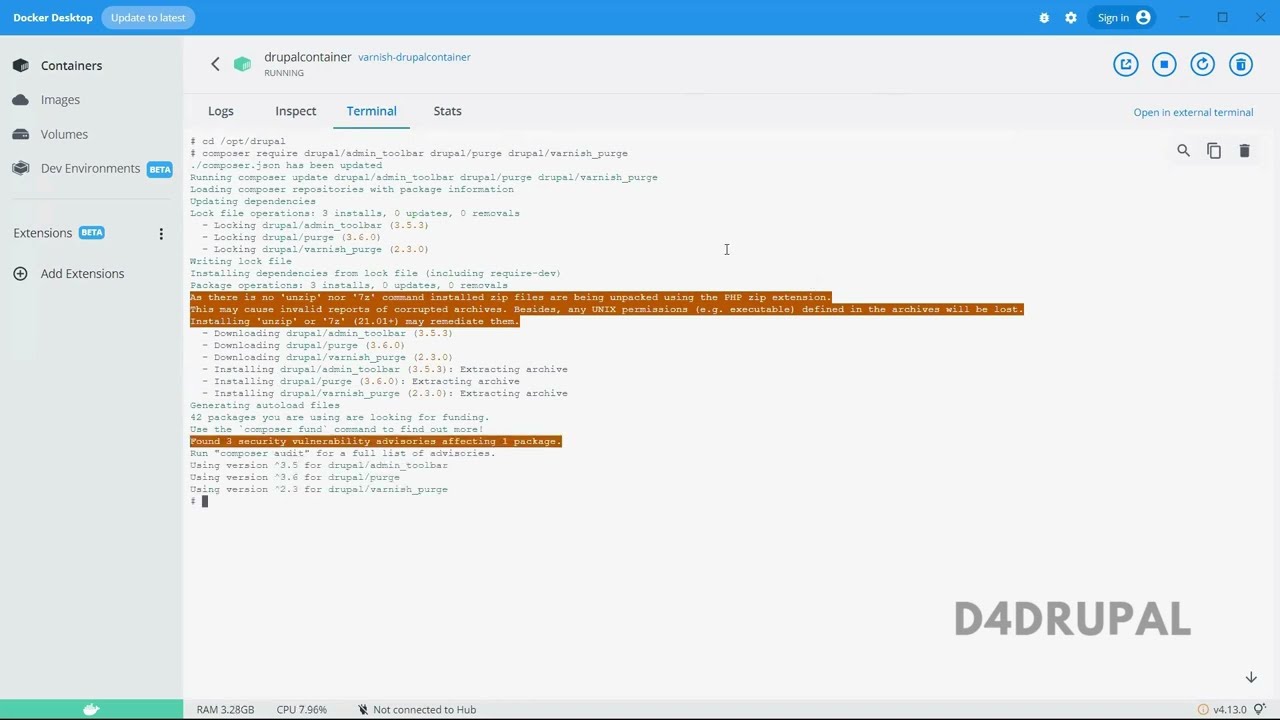
Task: Click the Images cloud icon
Action: [x=21, y=100]
